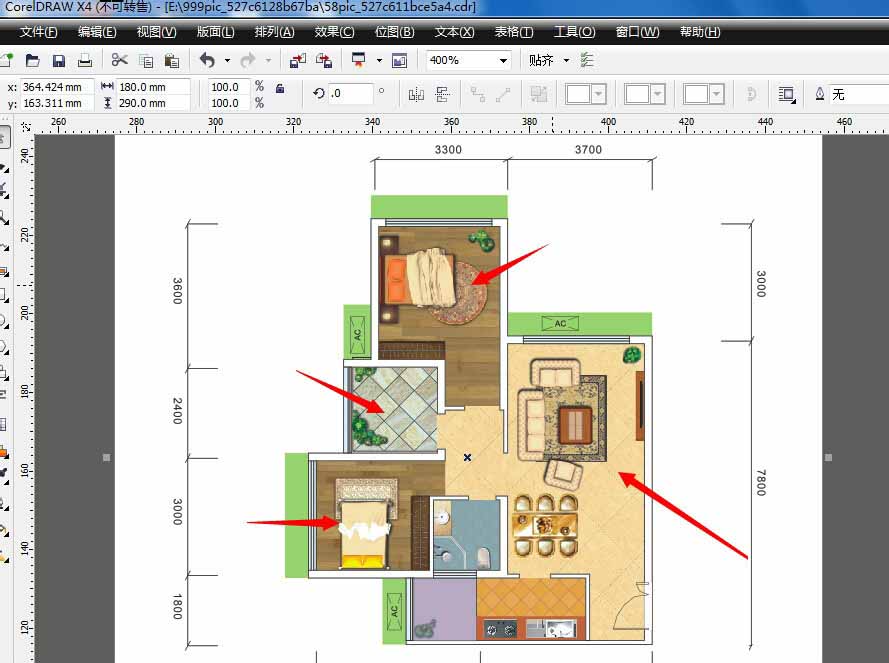Open the start arrowhead selector
The width and height of the screenshot is (889, 663).
[586, 94]
